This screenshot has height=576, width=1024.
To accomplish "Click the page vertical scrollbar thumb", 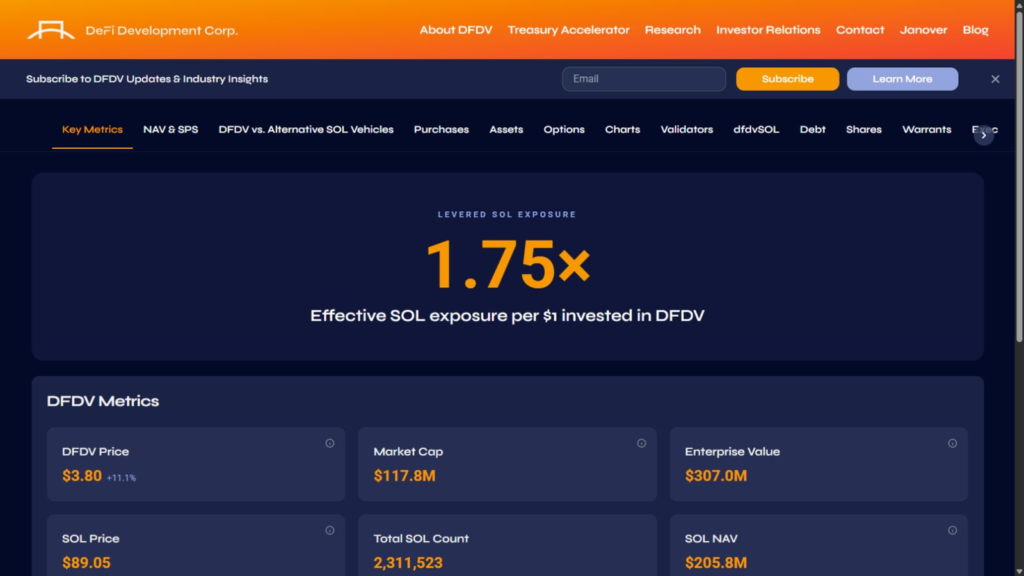I will click(x=1019, y=176).
